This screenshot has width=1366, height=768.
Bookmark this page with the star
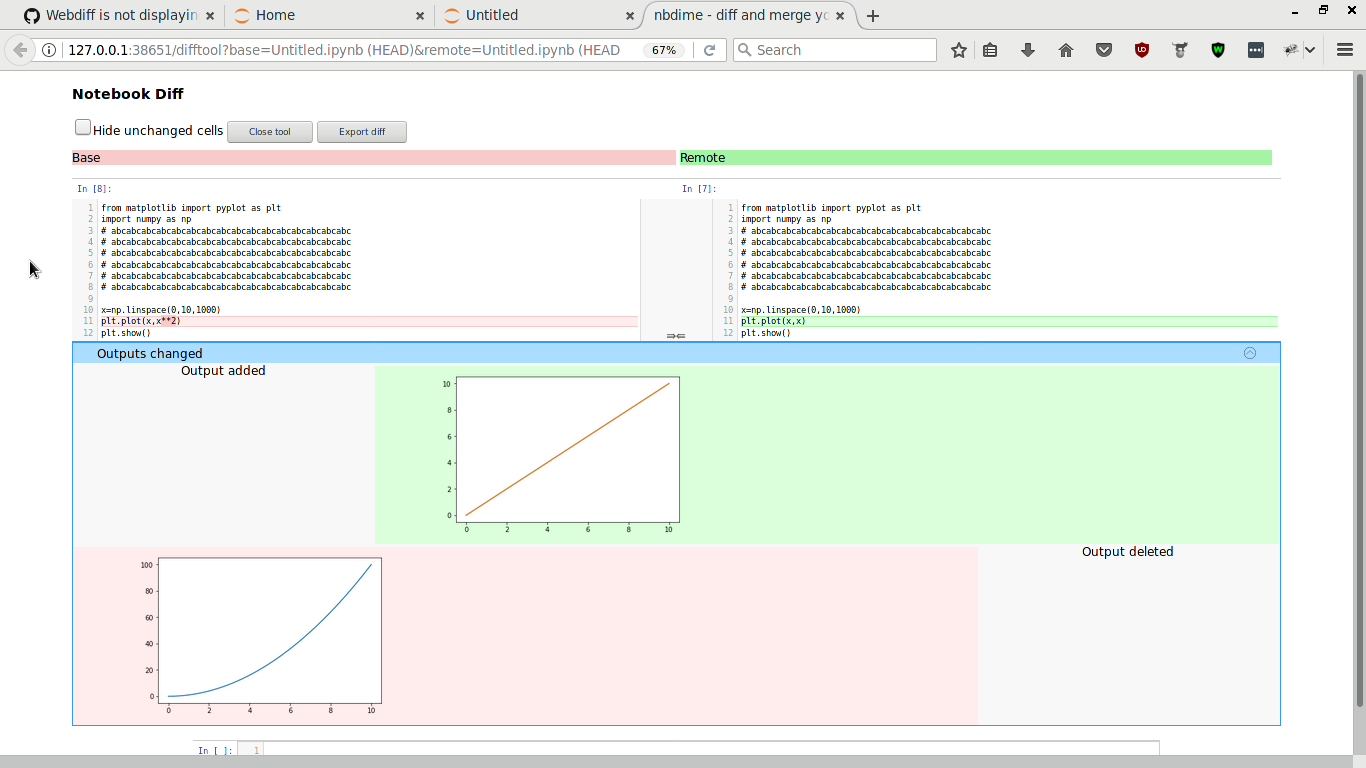[x=958, y=49]
